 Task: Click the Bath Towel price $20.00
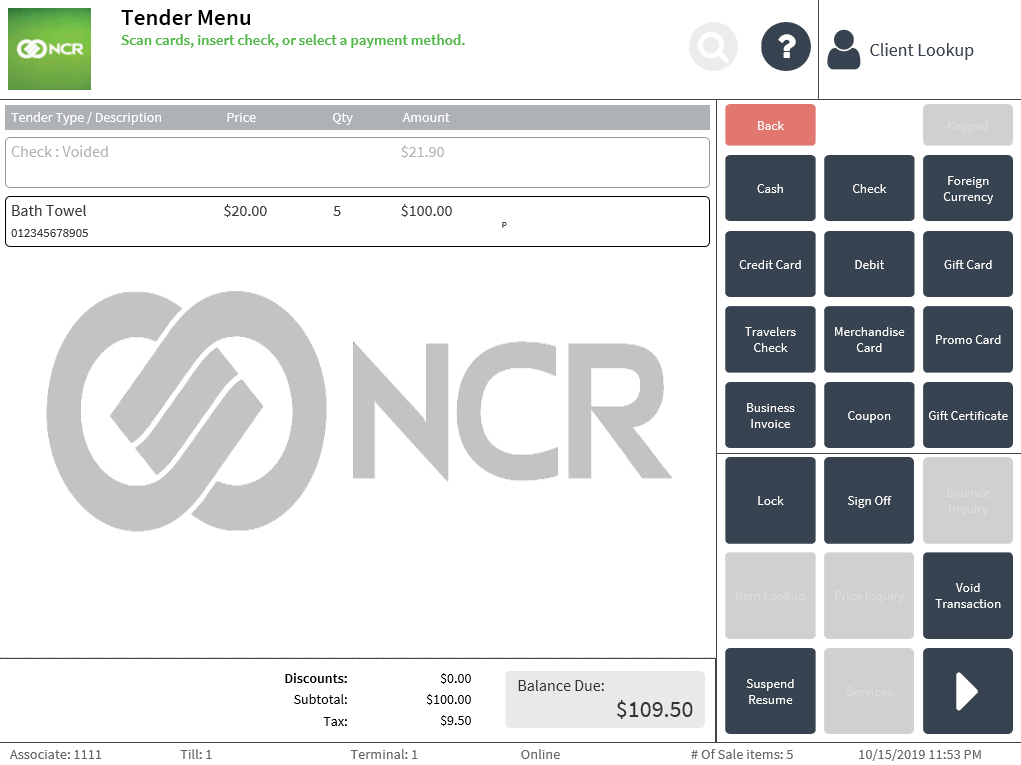(245, 211)
